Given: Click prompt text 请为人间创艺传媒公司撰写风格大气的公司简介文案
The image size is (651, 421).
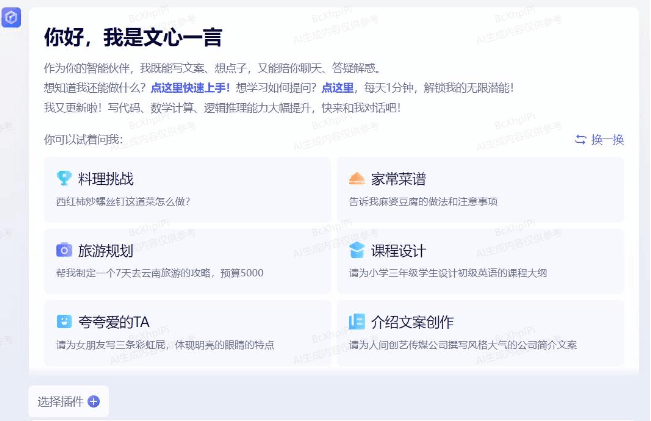Looking at the screenshot, I should tap(463, 345).
